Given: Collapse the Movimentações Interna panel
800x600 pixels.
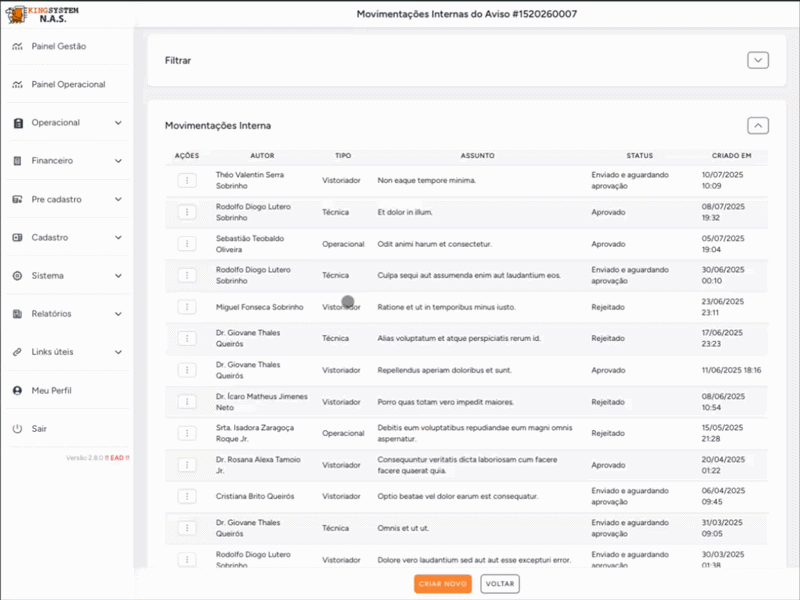Looking at the screenshot, I should click(x=758, y=126).
